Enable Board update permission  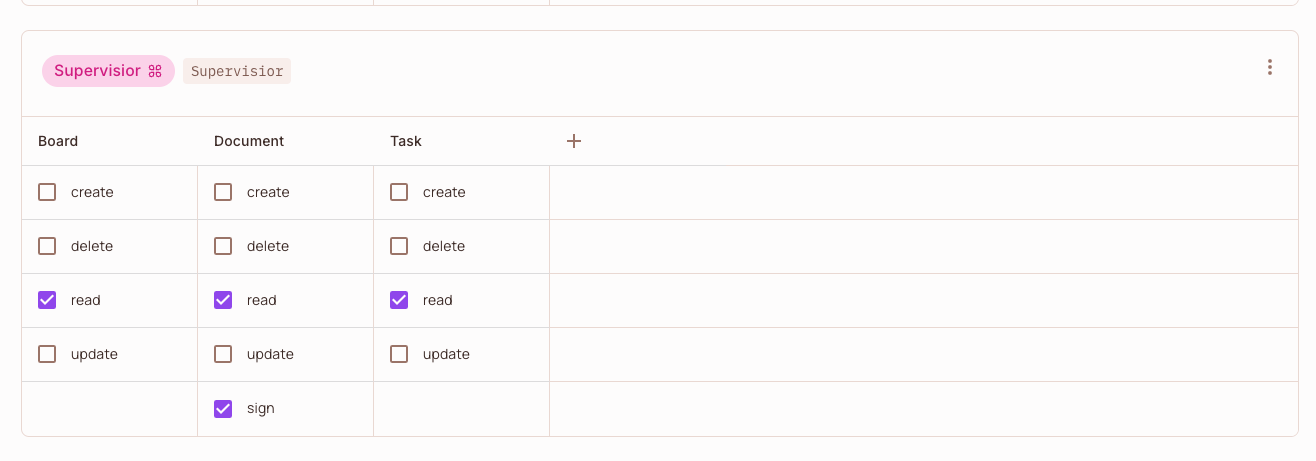coord(47,354)
